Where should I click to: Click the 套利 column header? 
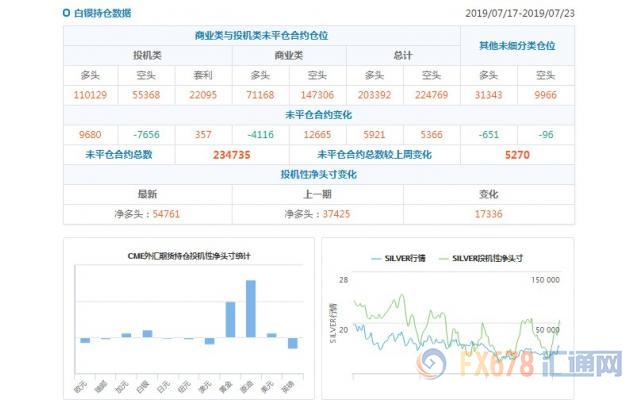point(203,75)
